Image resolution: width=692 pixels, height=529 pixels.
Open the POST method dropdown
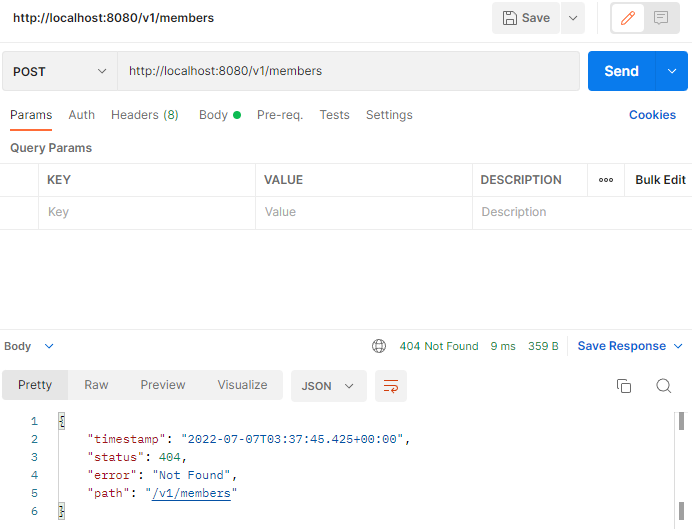(60, 71)
